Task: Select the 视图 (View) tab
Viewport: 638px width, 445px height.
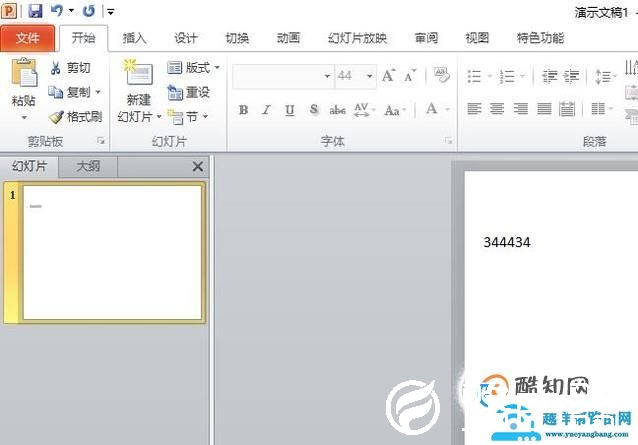Action: (x=477, y=38)
